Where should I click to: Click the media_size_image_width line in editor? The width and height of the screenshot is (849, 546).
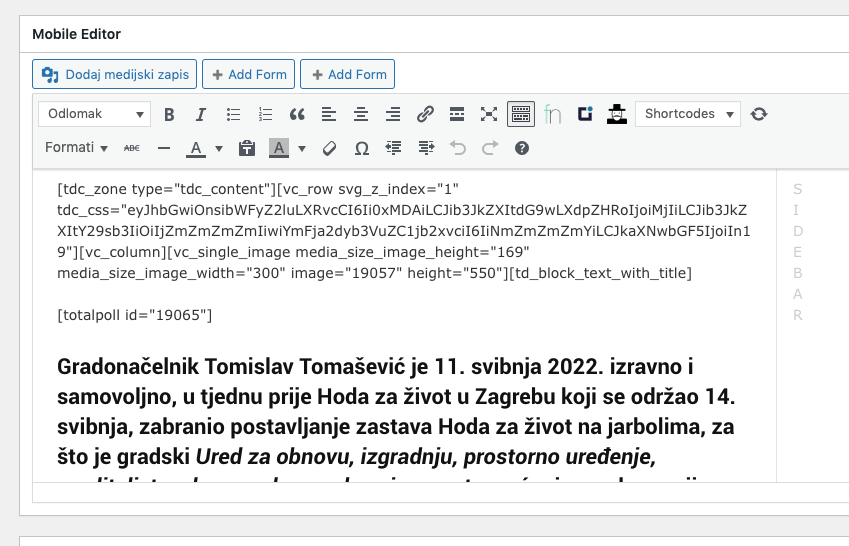click(374, 274)
